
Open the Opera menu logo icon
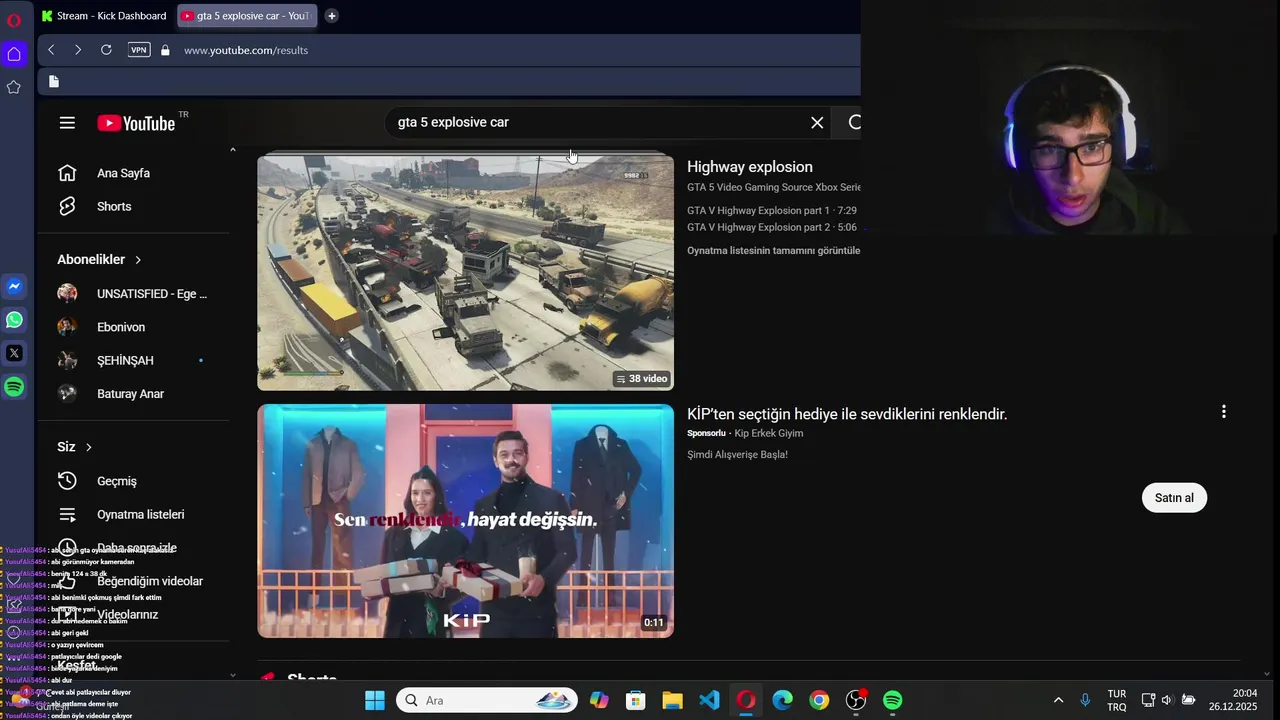point(13,20)
